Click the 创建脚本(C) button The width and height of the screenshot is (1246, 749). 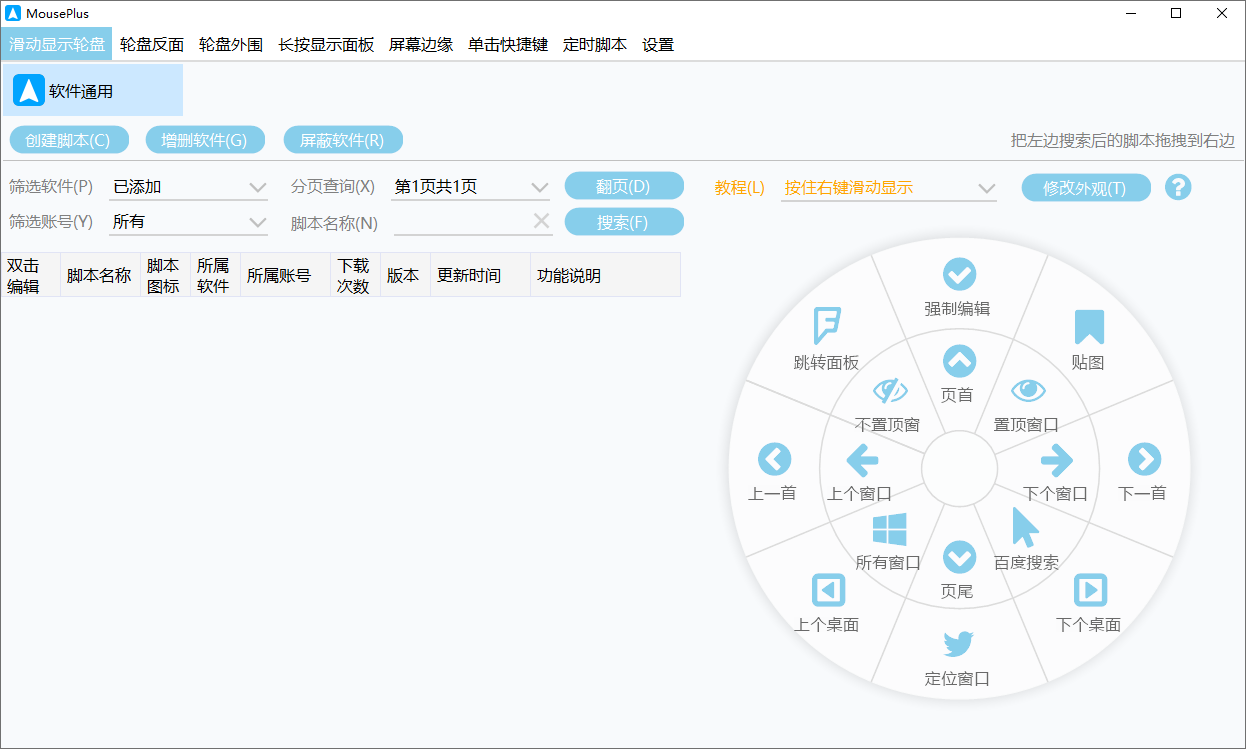(69, 139)
